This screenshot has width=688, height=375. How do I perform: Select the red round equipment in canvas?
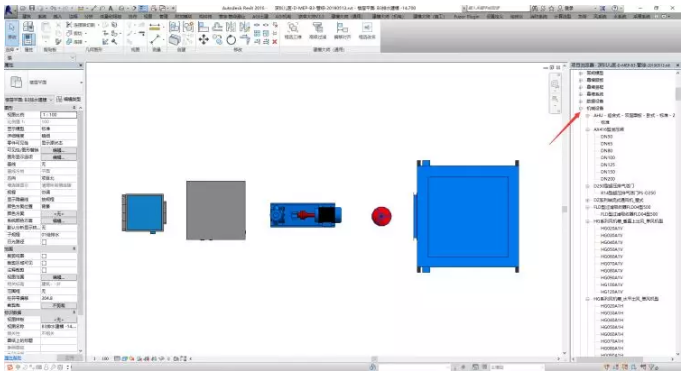(381, 216)
